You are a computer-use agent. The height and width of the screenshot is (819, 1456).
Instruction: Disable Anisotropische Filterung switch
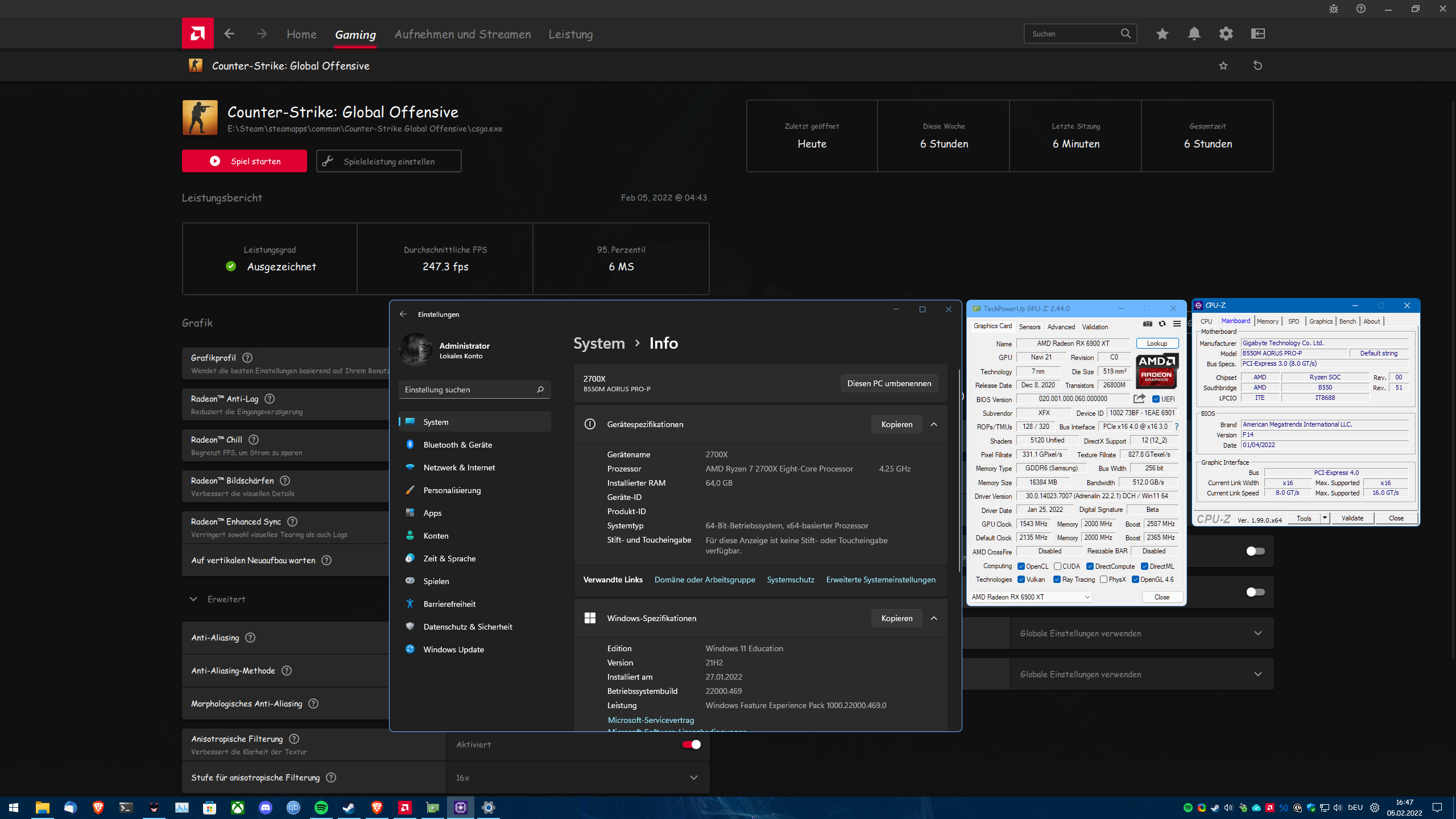coord(691,744)
